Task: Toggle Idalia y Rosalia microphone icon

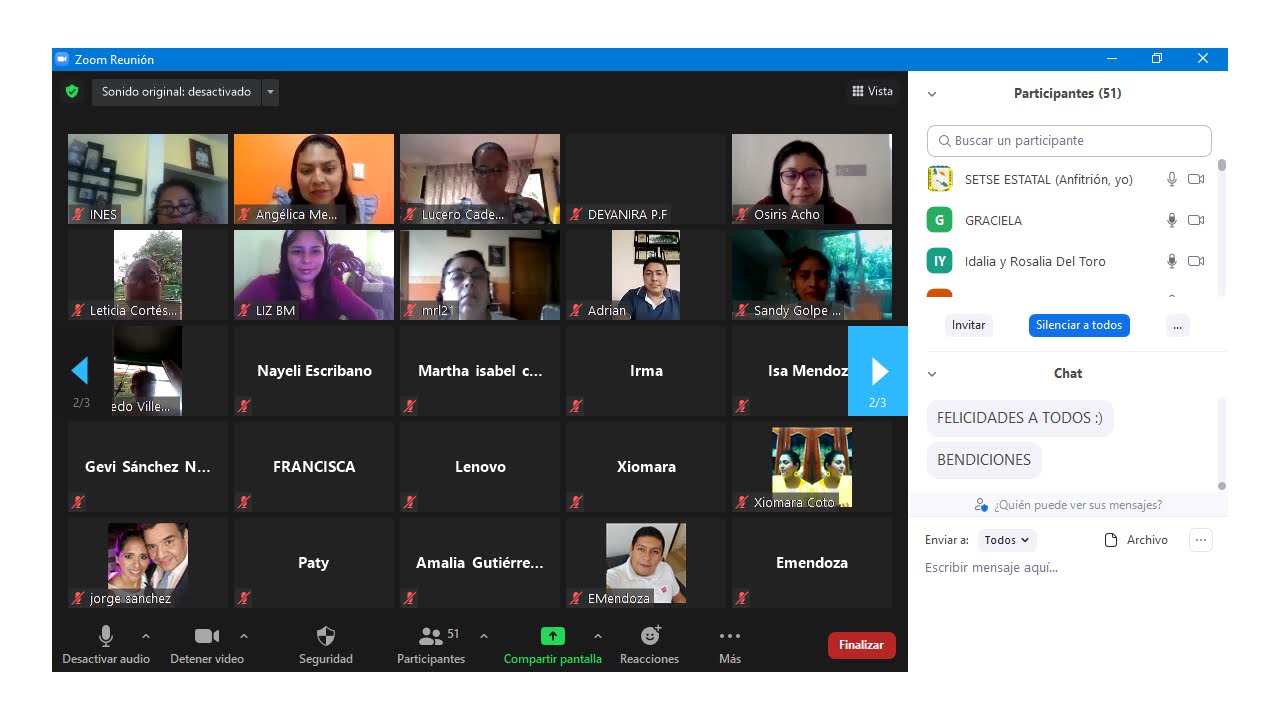Action: click(x=1172, y=262)
